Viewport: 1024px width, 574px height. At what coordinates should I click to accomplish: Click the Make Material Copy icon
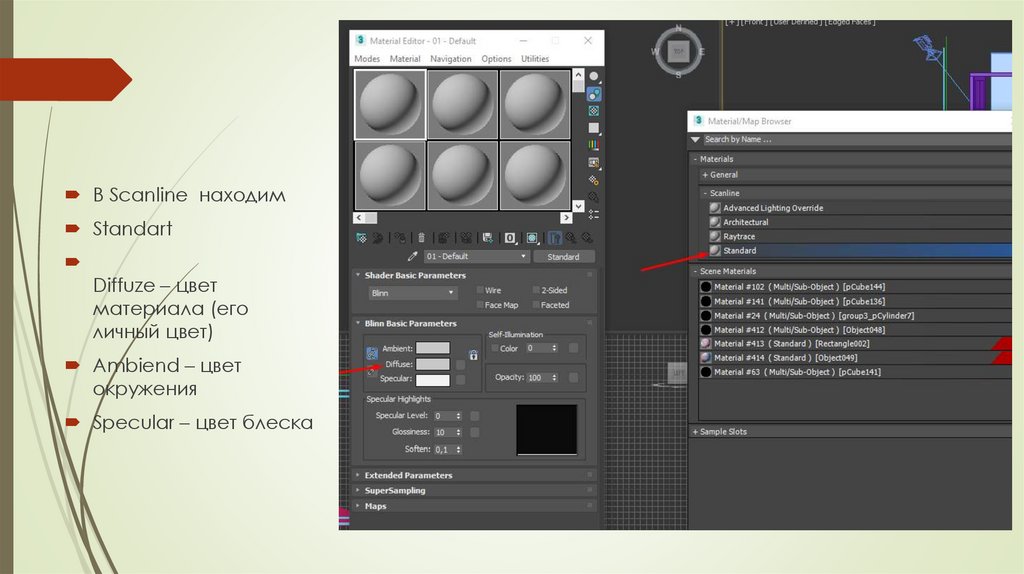(443, 238)
